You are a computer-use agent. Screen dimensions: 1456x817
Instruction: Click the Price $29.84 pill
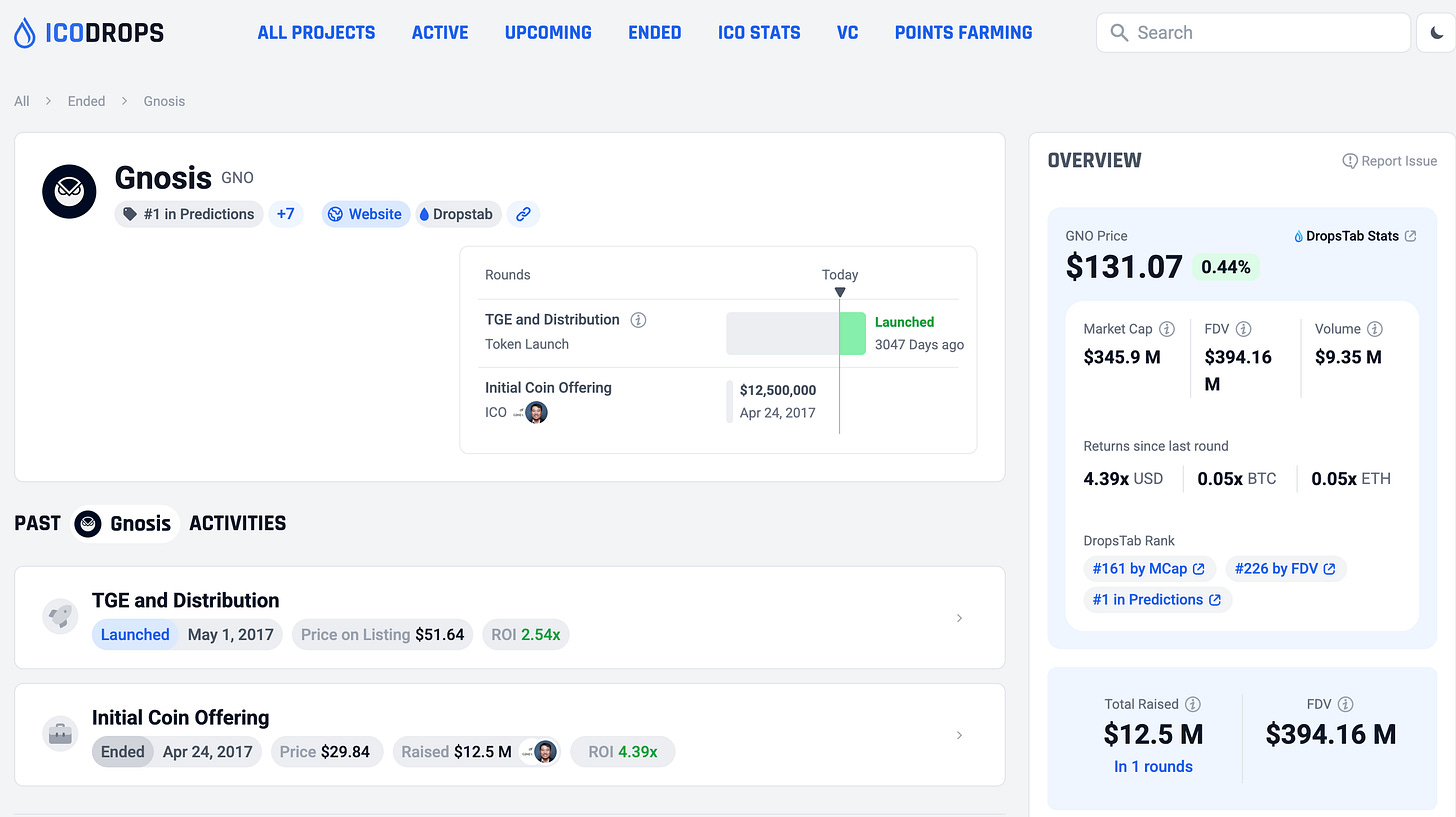325,752
